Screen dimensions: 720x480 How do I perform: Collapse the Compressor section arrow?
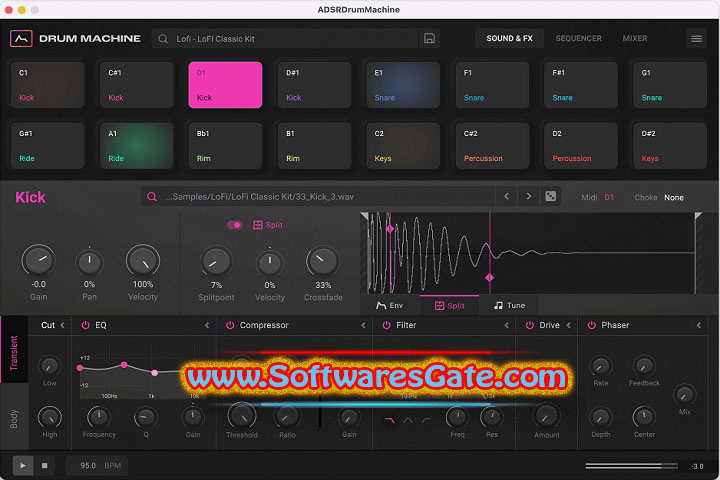coord(363,325)
